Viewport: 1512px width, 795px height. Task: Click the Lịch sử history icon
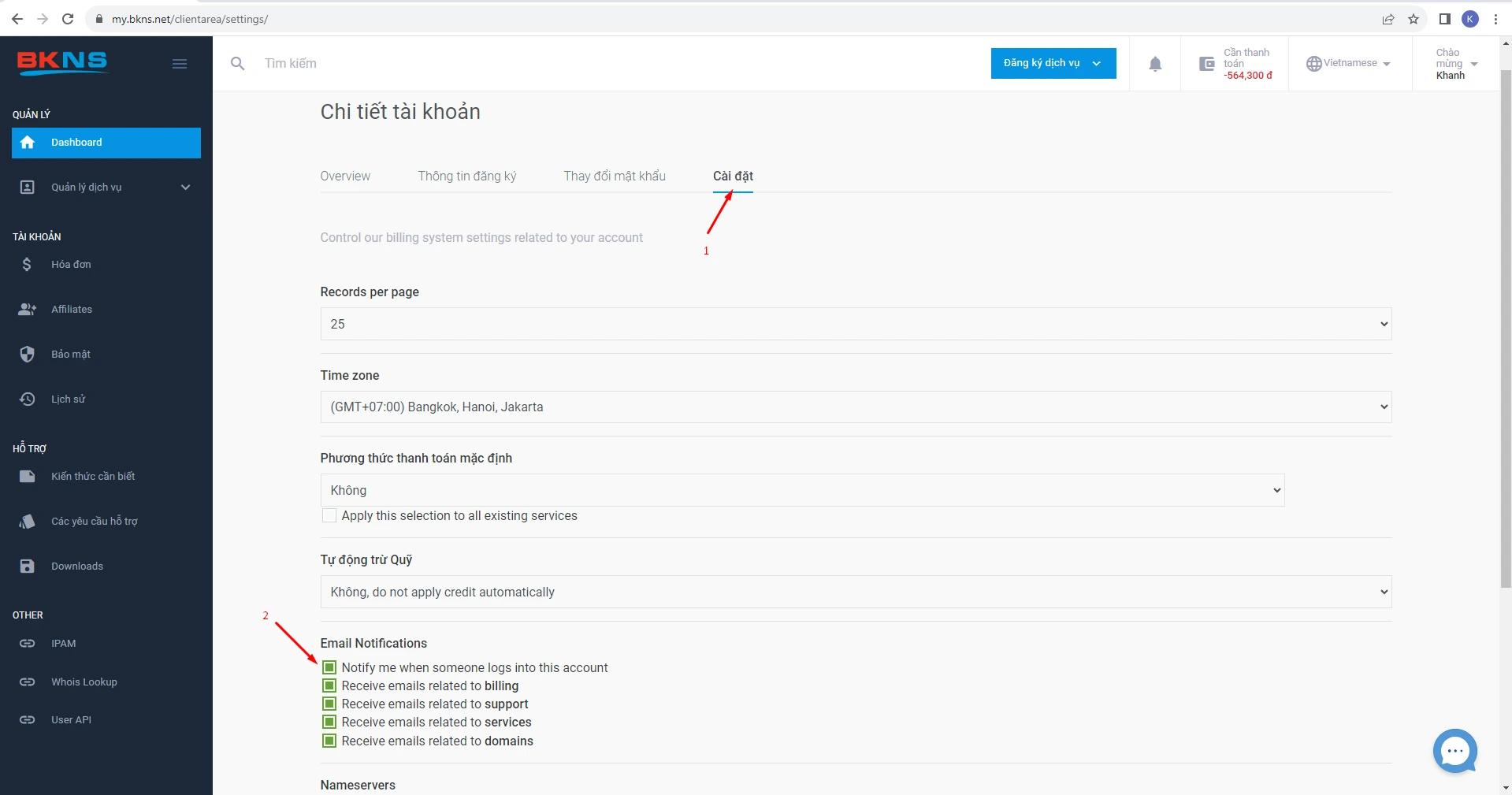coord(28,399)
